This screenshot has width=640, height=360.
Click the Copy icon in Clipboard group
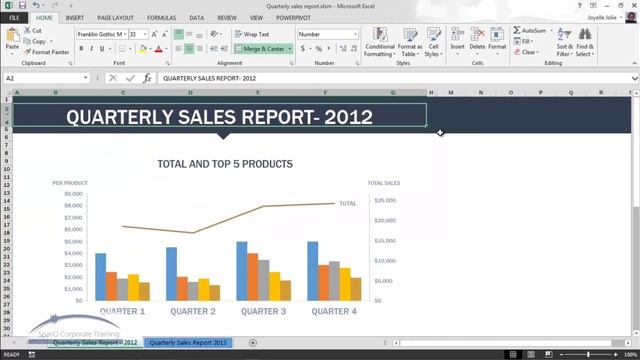(x=27, y=41)
